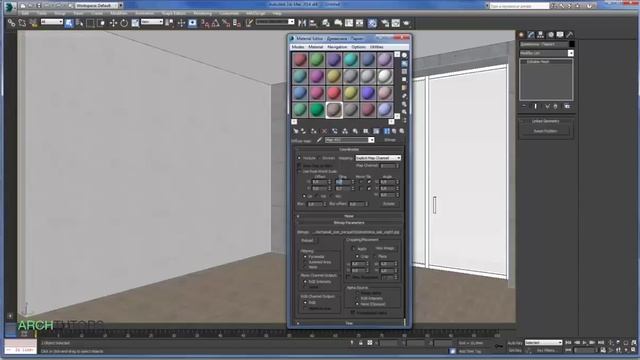Click the Pick Material eyedropper
Screen dimensions: 640x360
click(320, 140)
